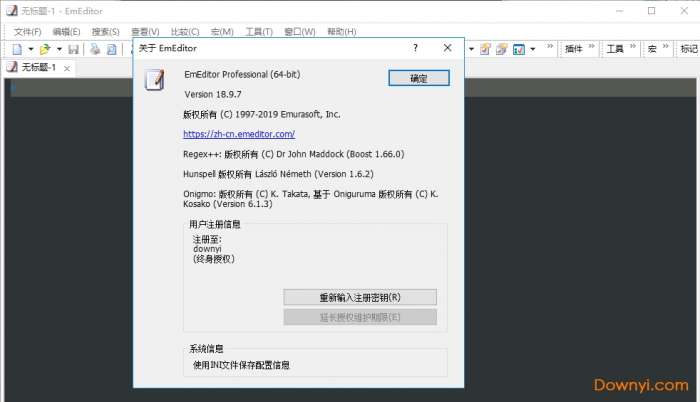Close the 关于 EmEditor dialog

[447, 48]
